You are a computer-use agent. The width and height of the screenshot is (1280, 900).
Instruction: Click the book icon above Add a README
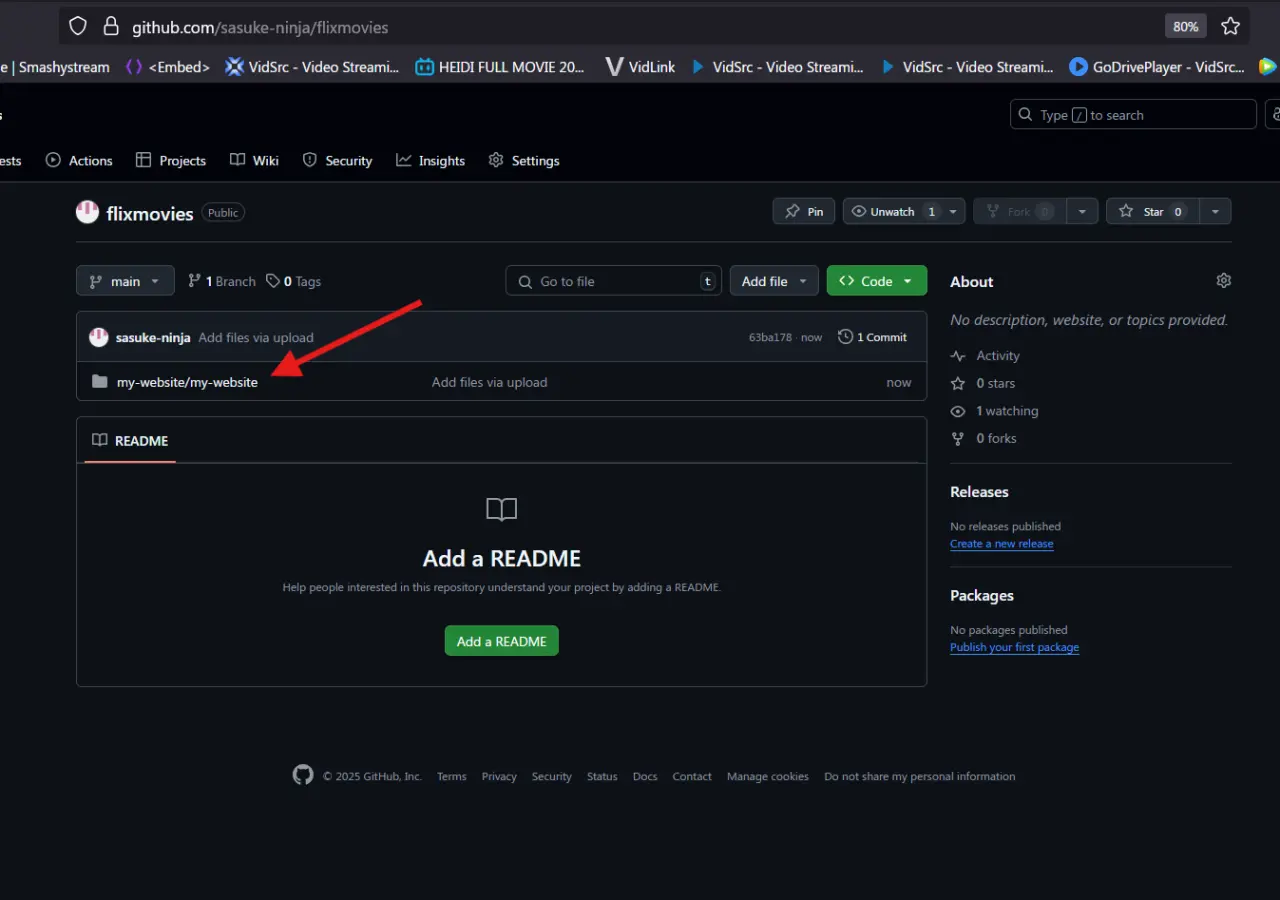tap(501, 510)
